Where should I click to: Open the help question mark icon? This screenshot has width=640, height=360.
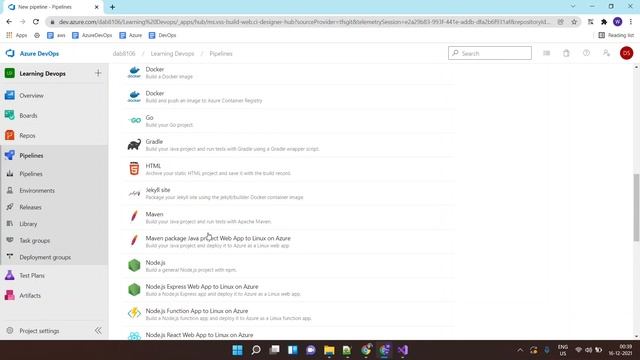pyautogui.click(x=586, y=53)
